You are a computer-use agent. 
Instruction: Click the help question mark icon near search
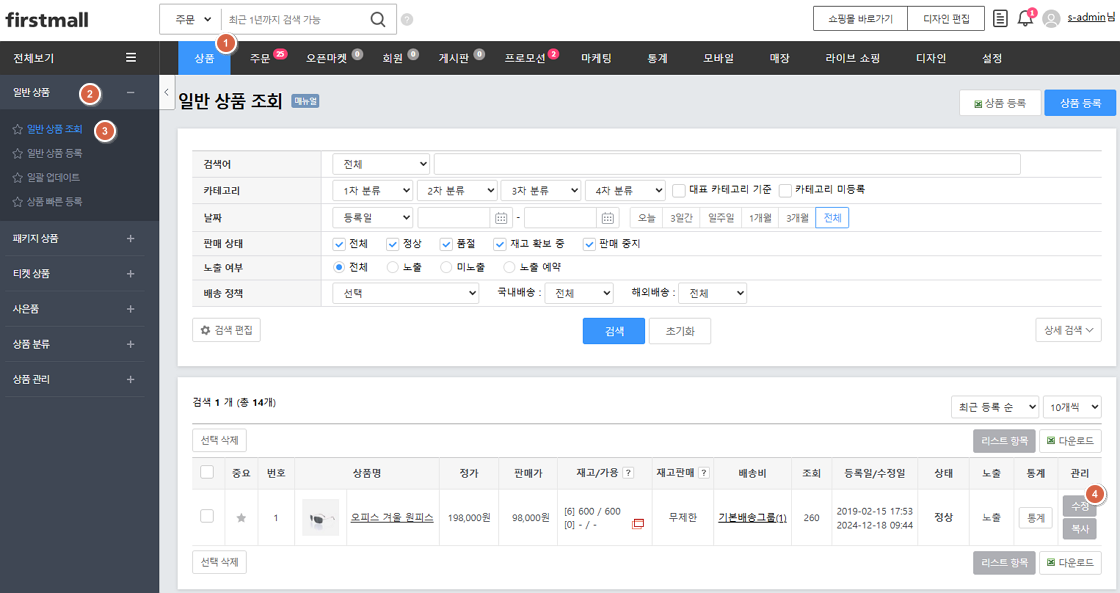click(406, 20)
